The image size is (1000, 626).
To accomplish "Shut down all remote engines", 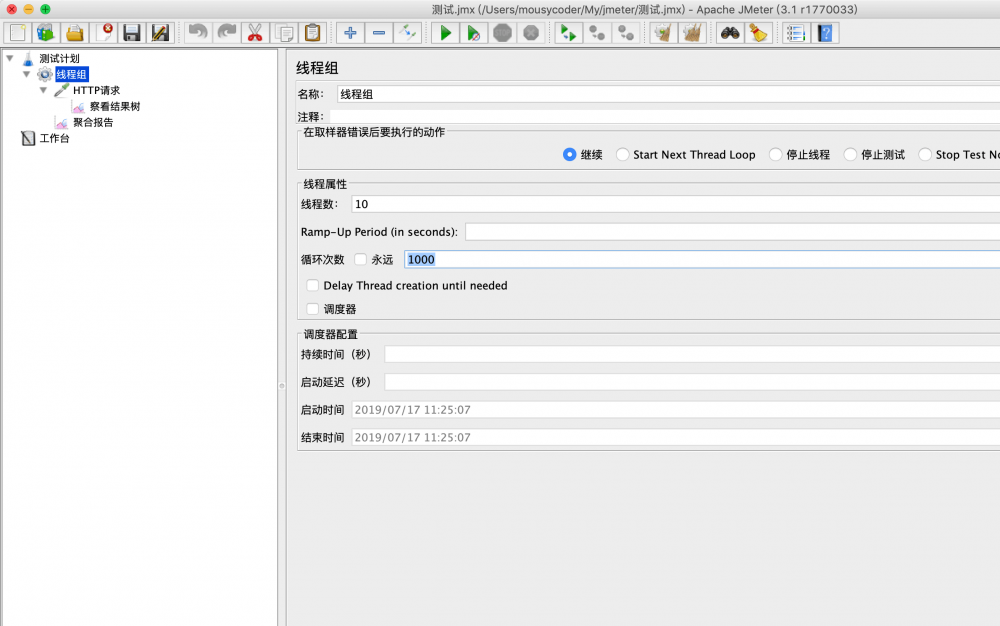I will click(626, 33).
